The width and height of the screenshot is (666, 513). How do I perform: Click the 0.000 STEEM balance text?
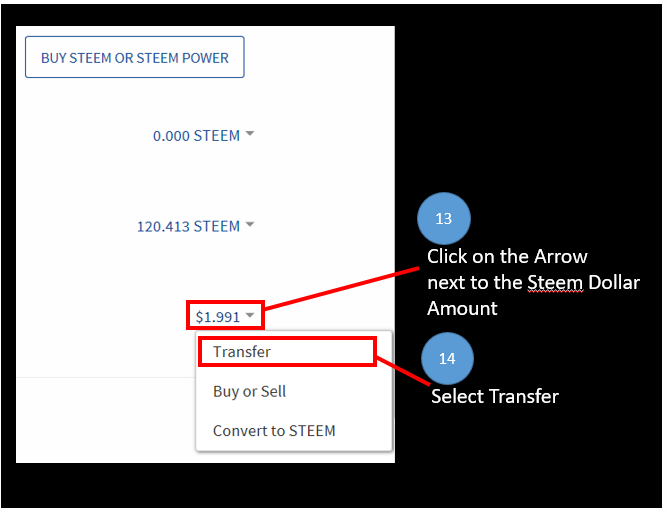(196, 136)
